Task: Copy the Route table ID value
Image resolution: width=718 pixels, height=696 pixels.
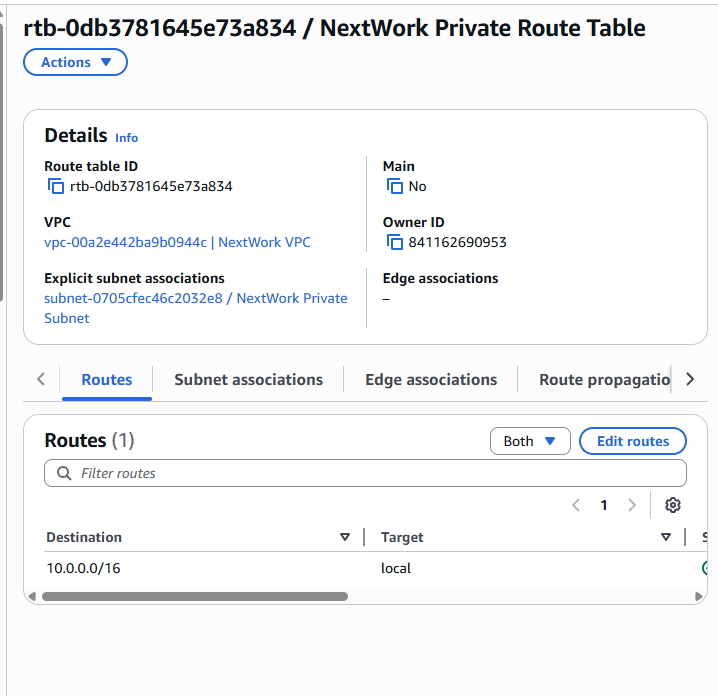Action: 56,187
